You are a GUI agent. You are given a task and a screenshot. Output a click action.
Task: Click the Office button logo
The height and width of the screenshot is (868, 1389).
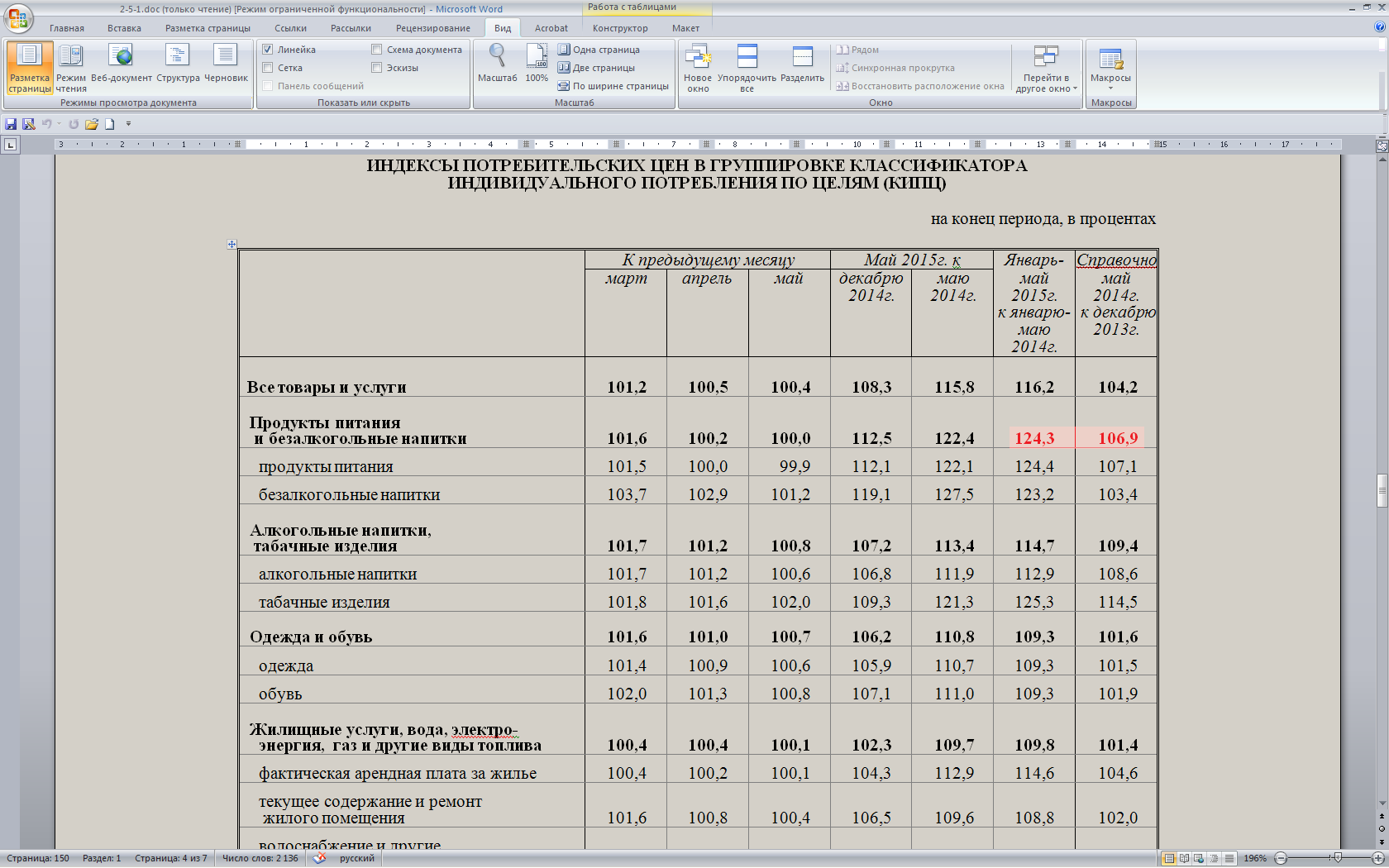17,18
